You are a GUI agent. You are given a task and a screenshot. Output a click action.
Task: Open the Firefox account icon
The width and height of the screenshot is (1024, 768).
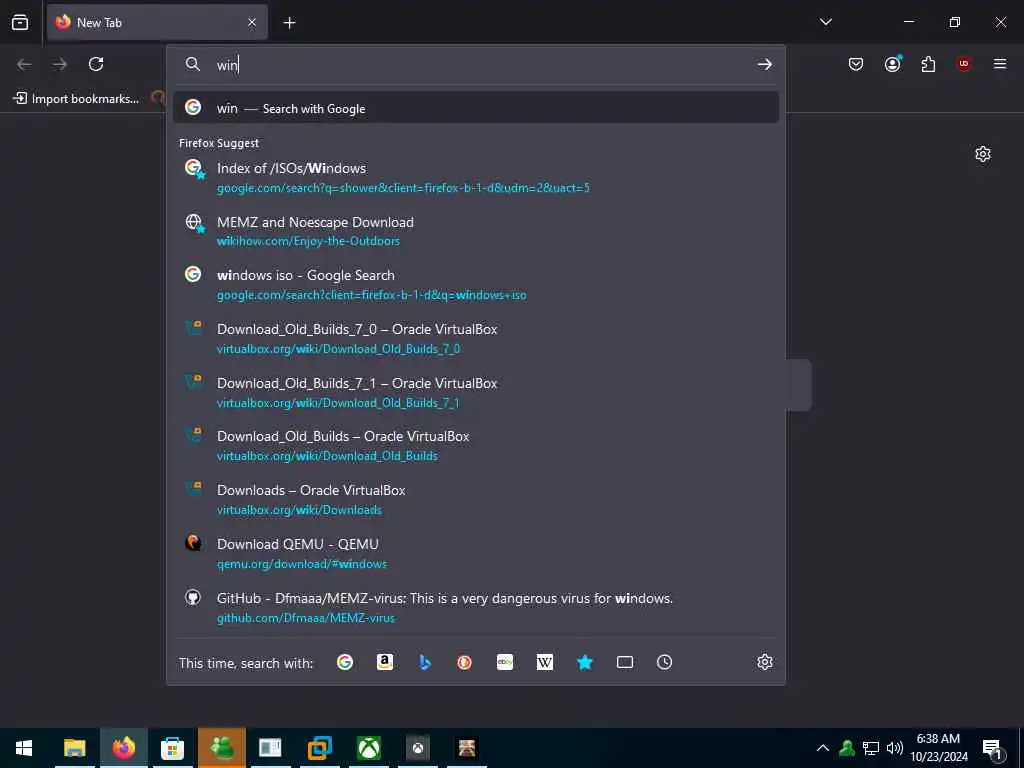(x=892, y=64)
